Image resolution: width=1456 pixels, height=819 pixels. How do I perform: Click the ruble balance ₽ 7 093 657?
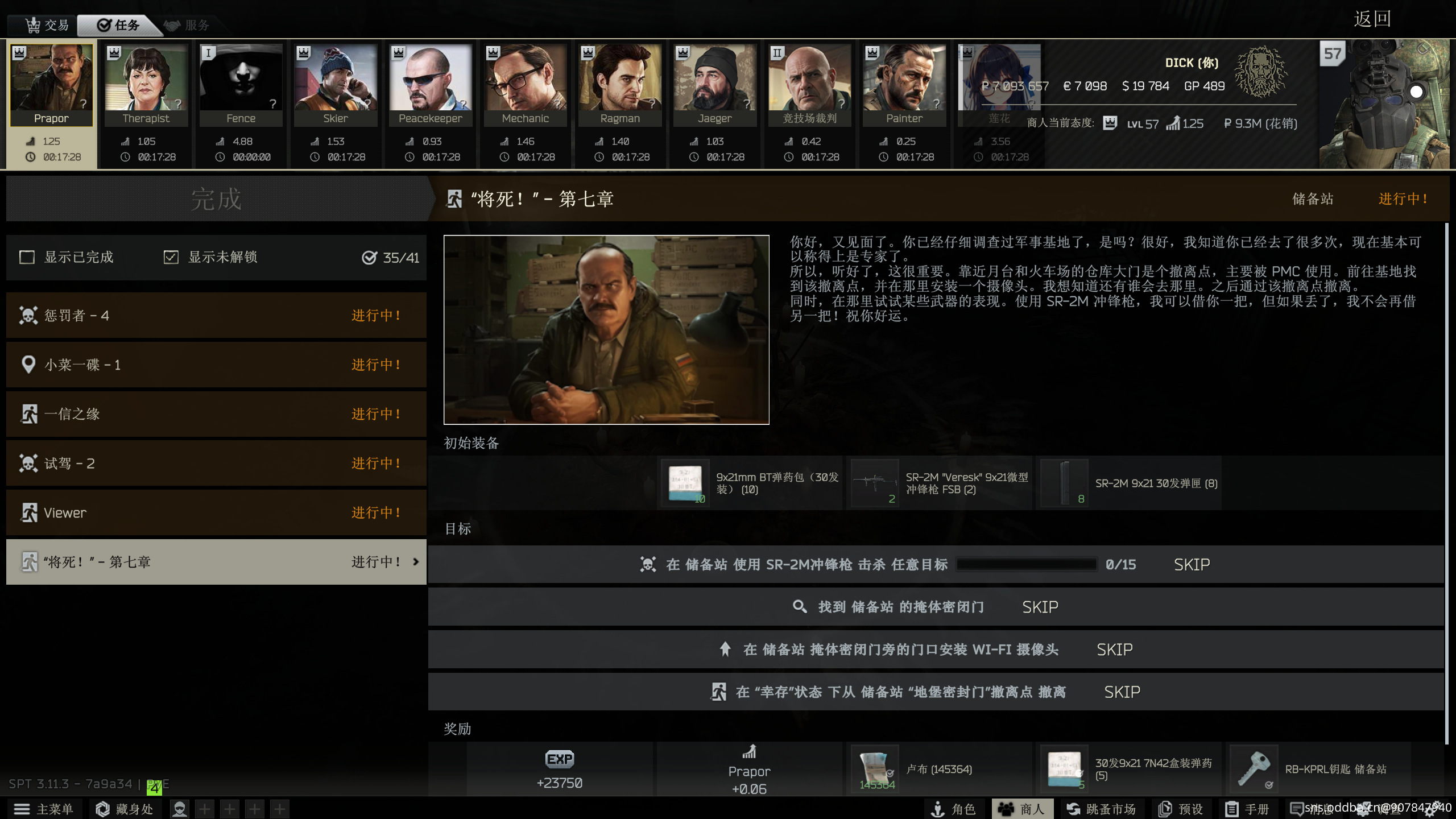pyautogui.click(x=1015, y=86)
